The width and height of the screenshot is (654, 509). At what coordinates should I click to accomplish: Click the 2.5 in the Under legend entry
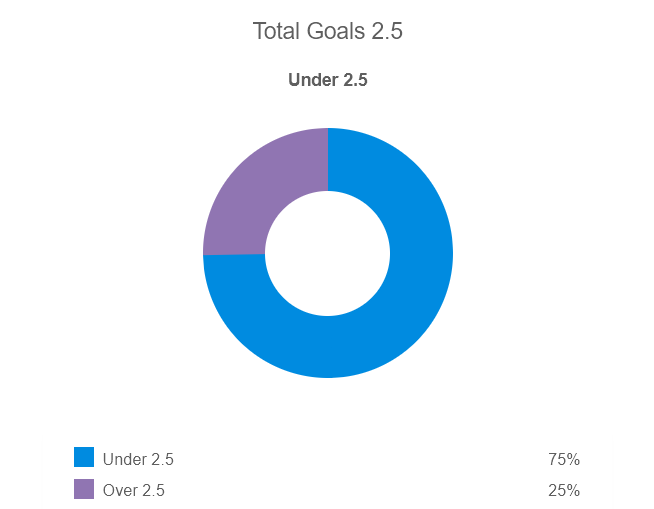pyautogui.click(x=161, y=460)
